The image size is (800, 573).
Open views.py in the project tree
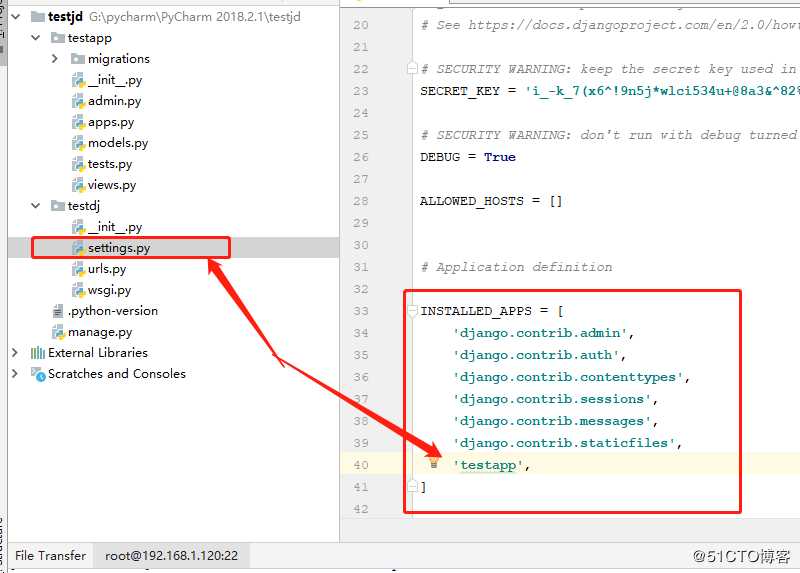click(x=112, y=185)
